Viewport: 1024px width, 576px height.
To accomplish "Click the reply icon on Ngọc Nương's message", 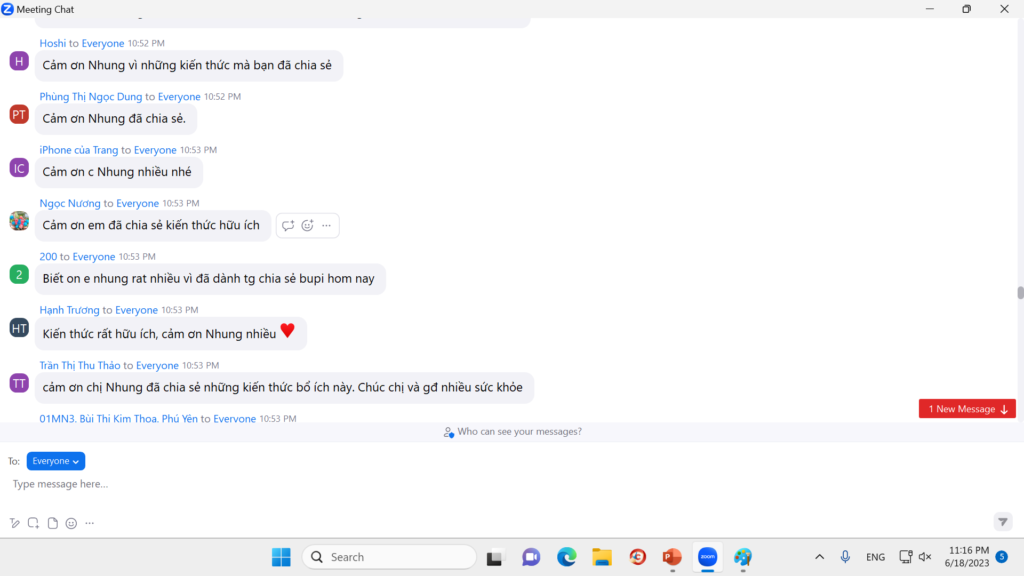I will 288,226.
